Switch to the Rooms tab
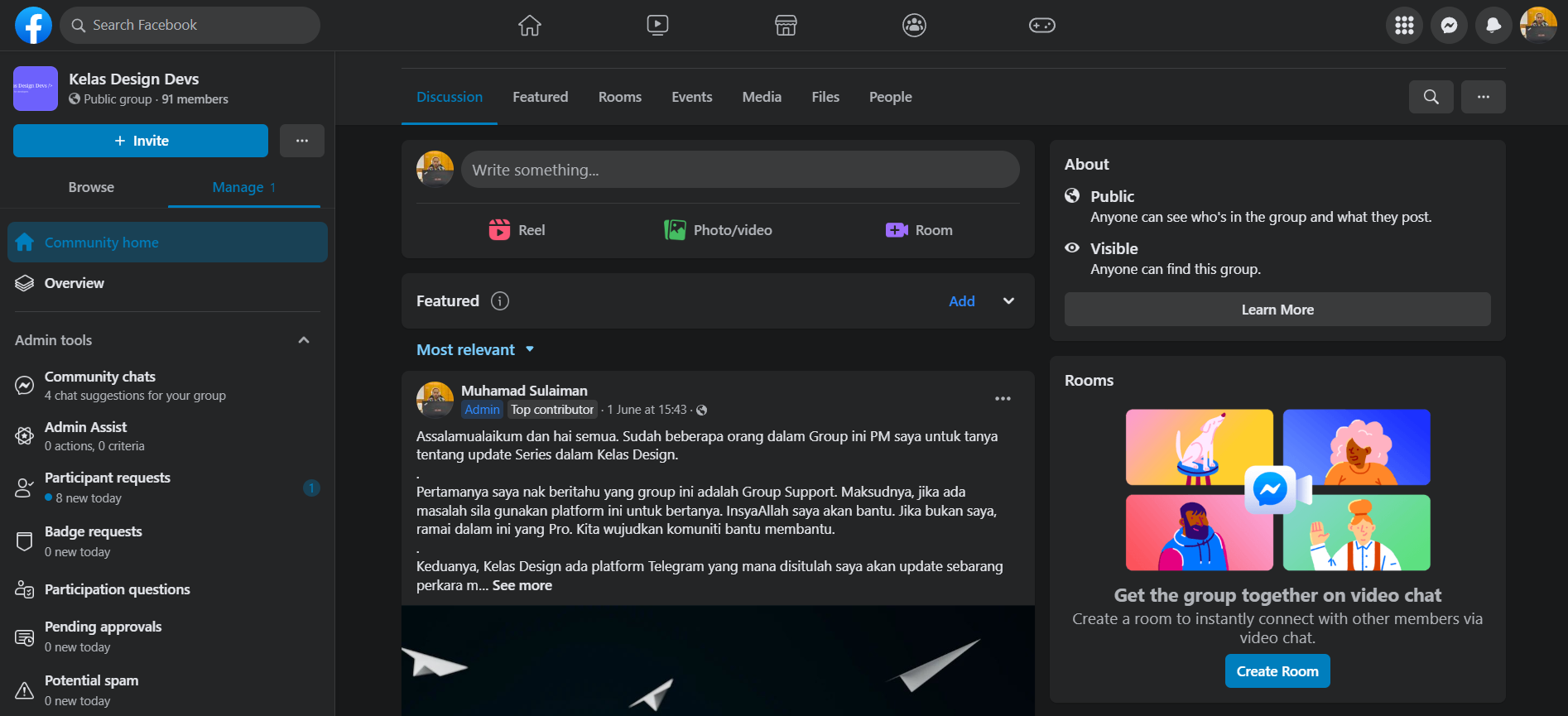This screenshot has height=716, width=1568. tap(620, 97)
